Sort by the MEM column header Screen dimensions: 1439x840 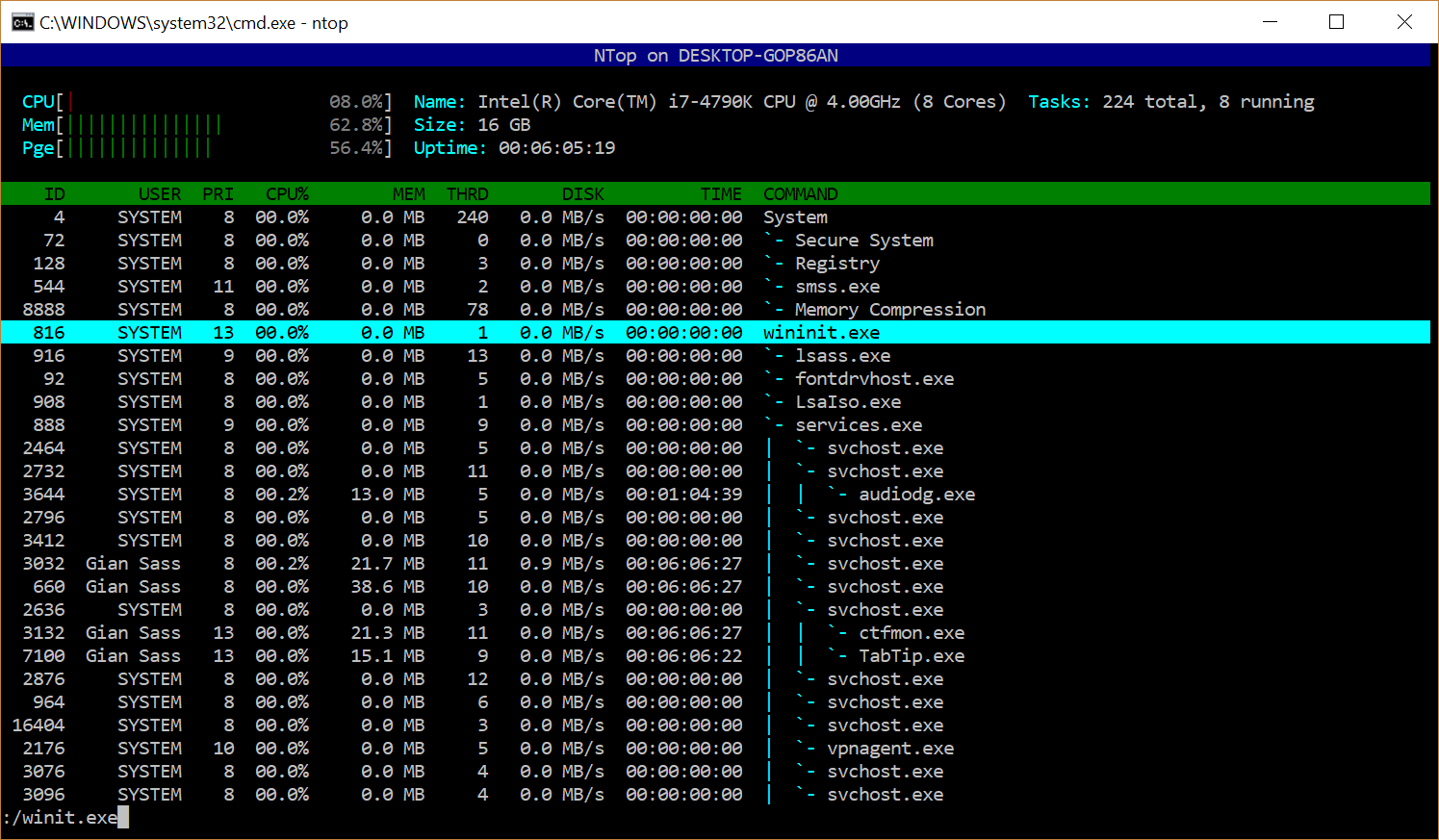point(408,194)
